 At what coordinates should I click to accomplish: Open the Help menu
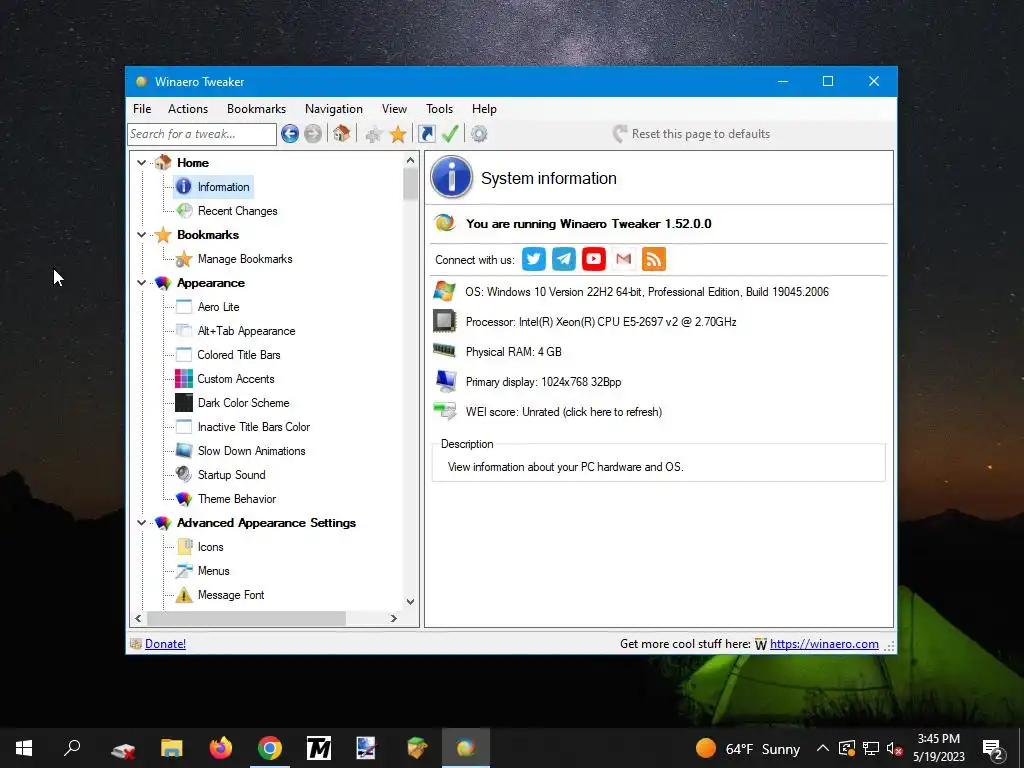coord(485,109)
